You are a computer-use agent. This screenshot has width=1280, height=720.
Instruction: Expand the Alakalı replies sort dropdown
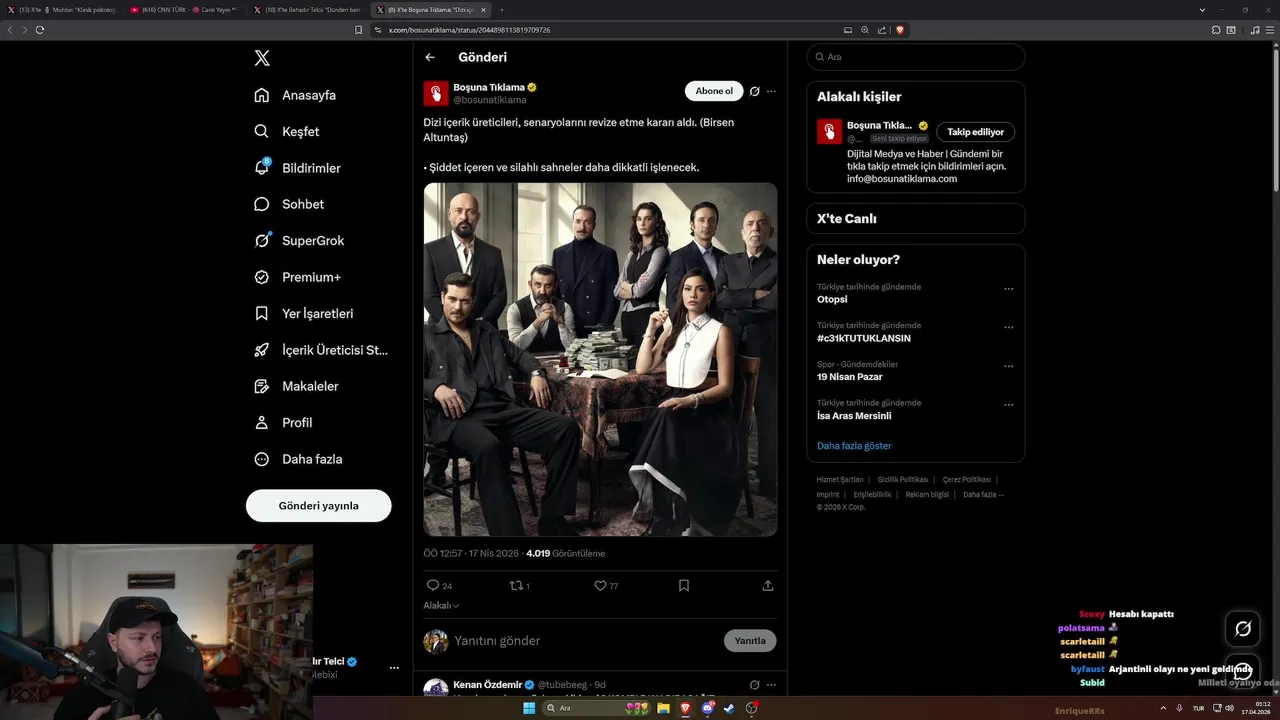tap(442, 605)
